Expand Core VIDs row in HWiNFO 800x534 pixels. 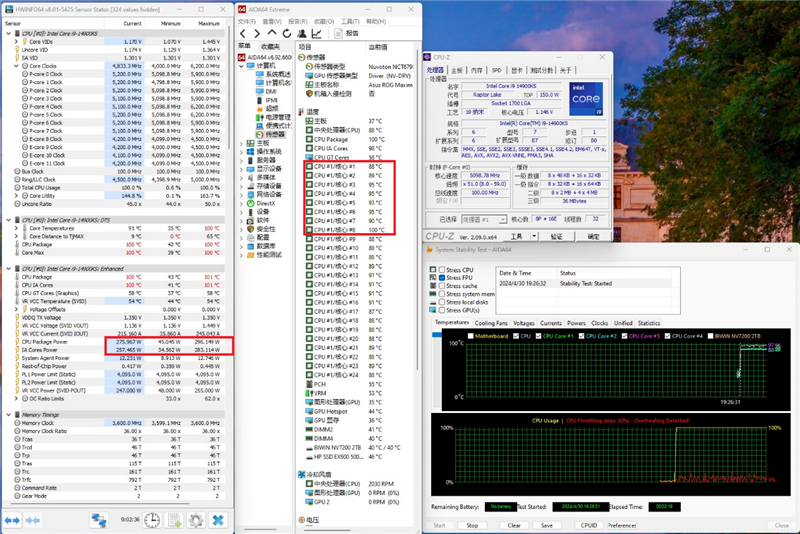point(16,42)
